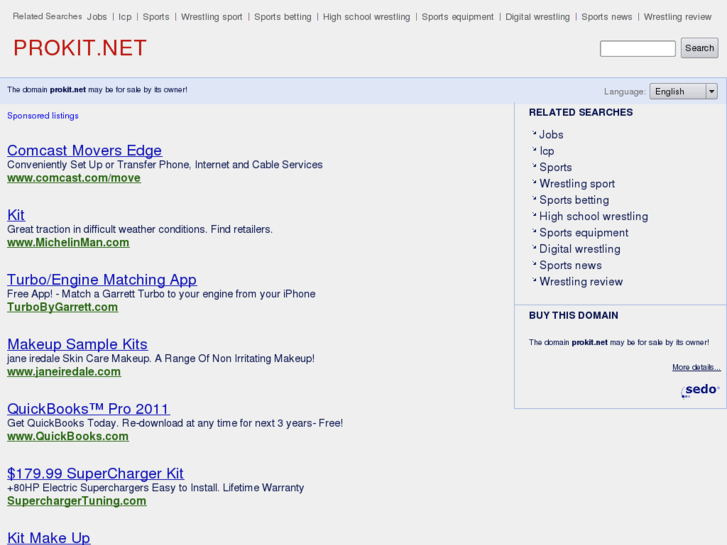Open the Kit sponsored listing title
727x545 pixels.
pos(16,215)
